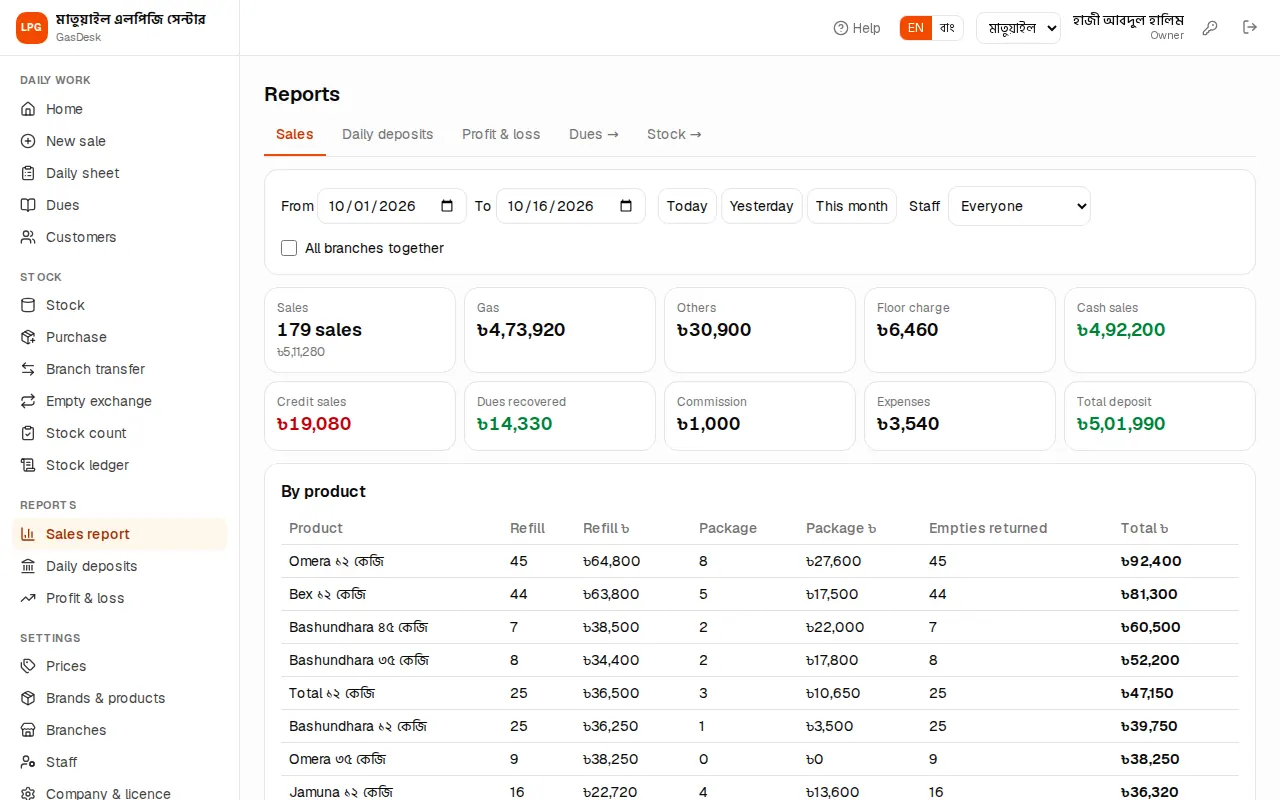Image resolution: width=1280 pixels, height=800 pixels.
Task: Click the key icon in header
Action: point(1210,28)
